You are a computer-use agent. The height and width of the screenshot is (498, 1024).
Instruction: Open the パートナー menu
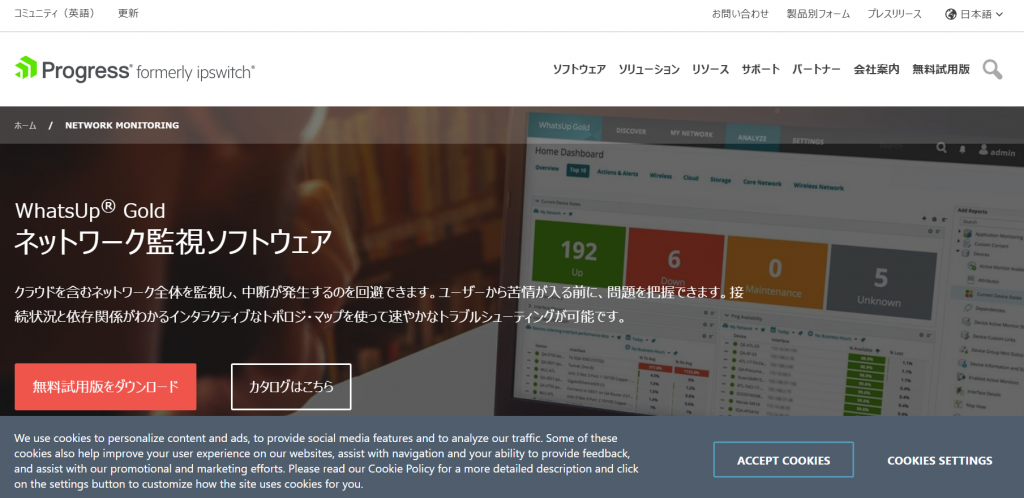(x=816, y=69)
